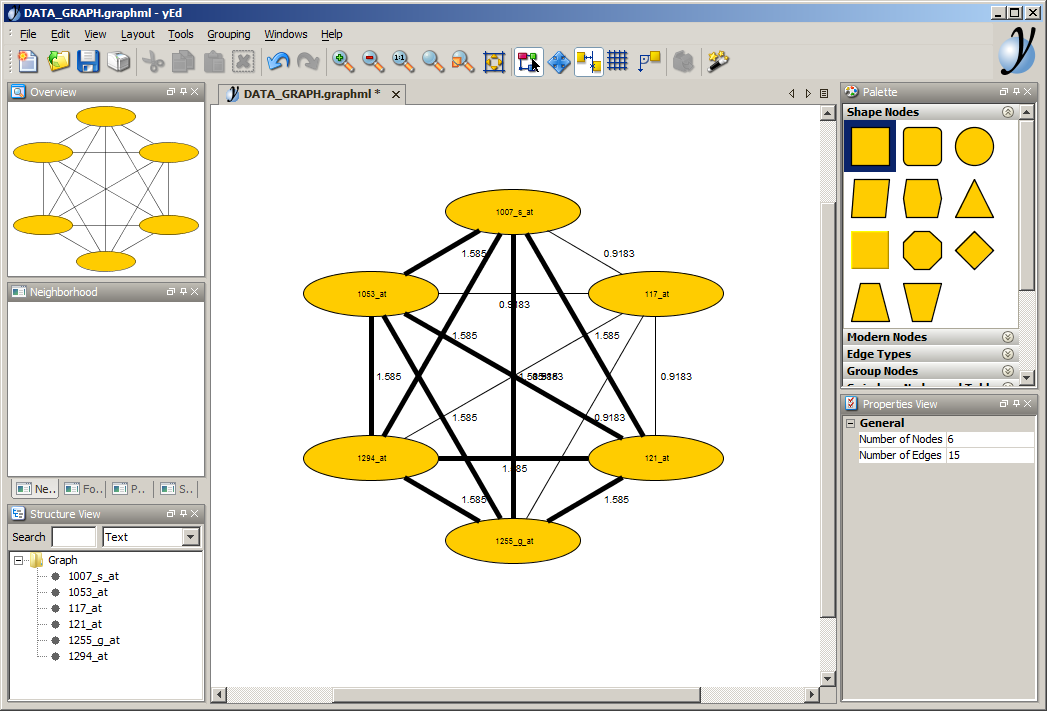
Task: Expand the Modern Nodes section
Action: pyautogui.click(x=1008, y=337)
